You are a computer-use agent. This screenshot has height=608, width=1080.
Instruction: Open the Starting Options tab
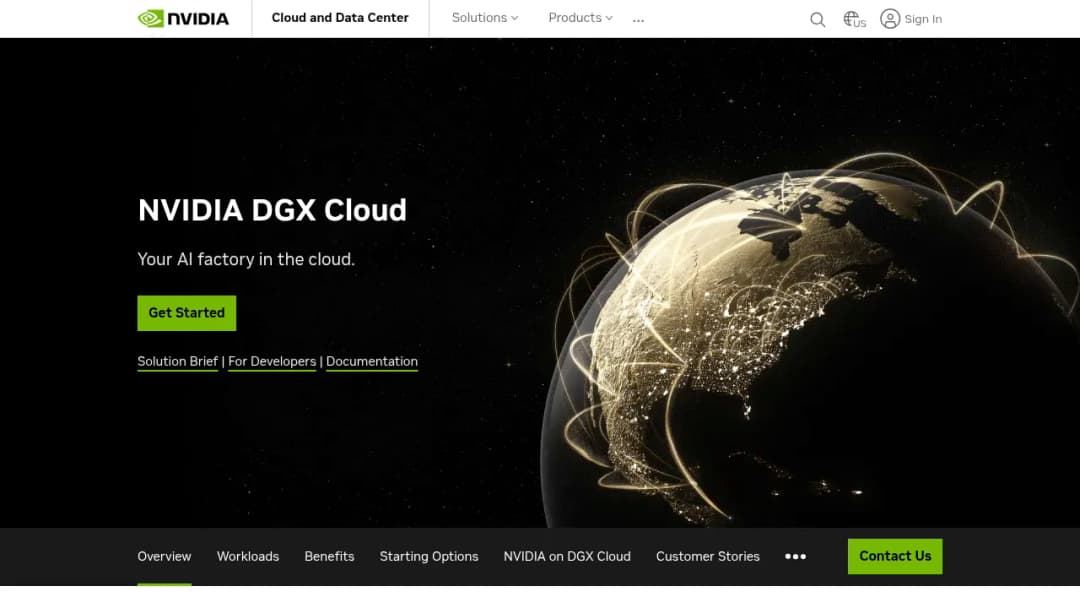pos(428,556)
